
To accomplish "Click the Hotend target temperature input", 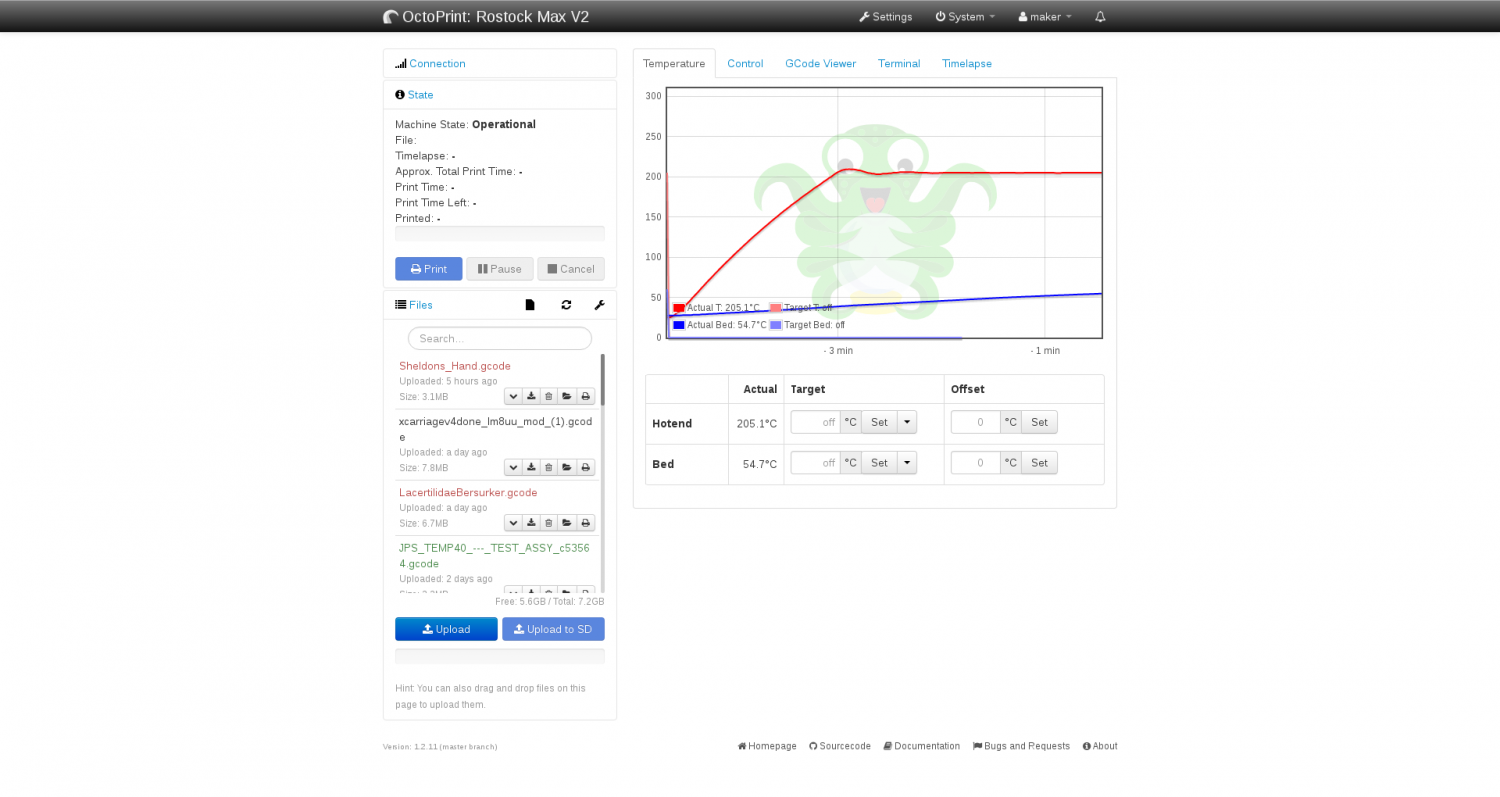I will [x=815, y=422].
